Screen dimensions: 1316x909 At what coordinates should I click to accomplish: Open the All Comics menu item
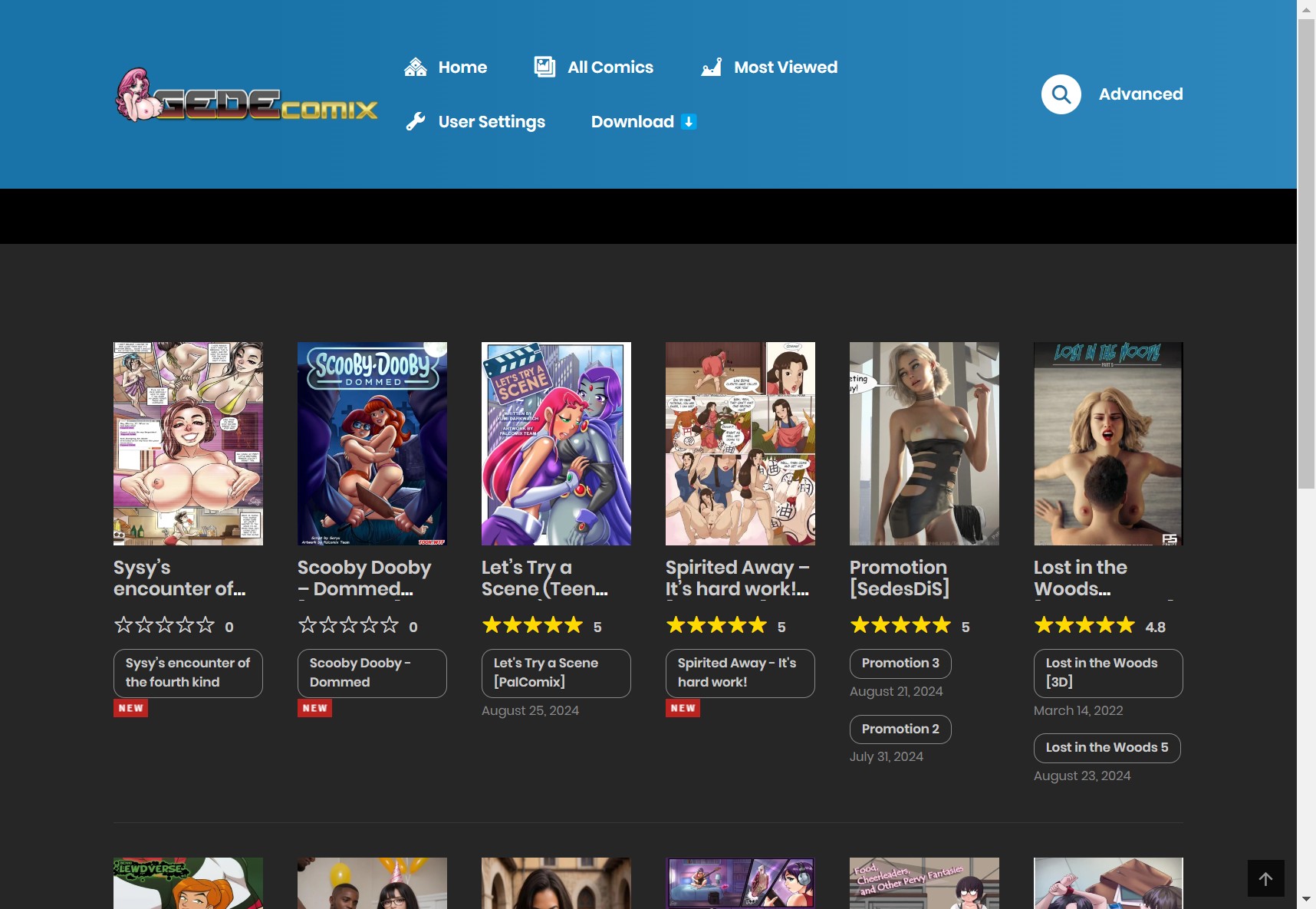pos(610,68)
